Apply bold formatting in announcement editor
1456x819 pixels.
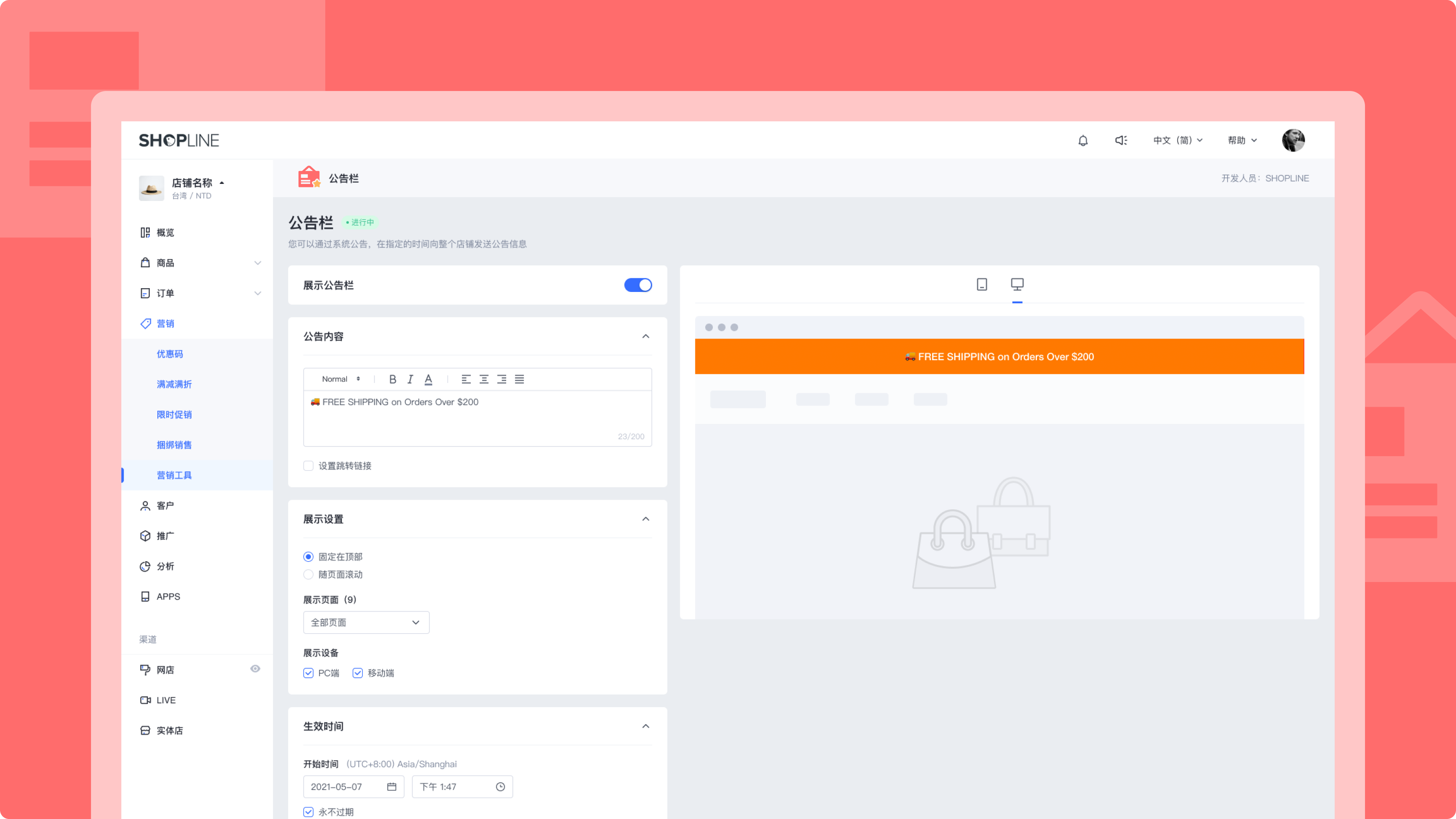tap(392, 379)
